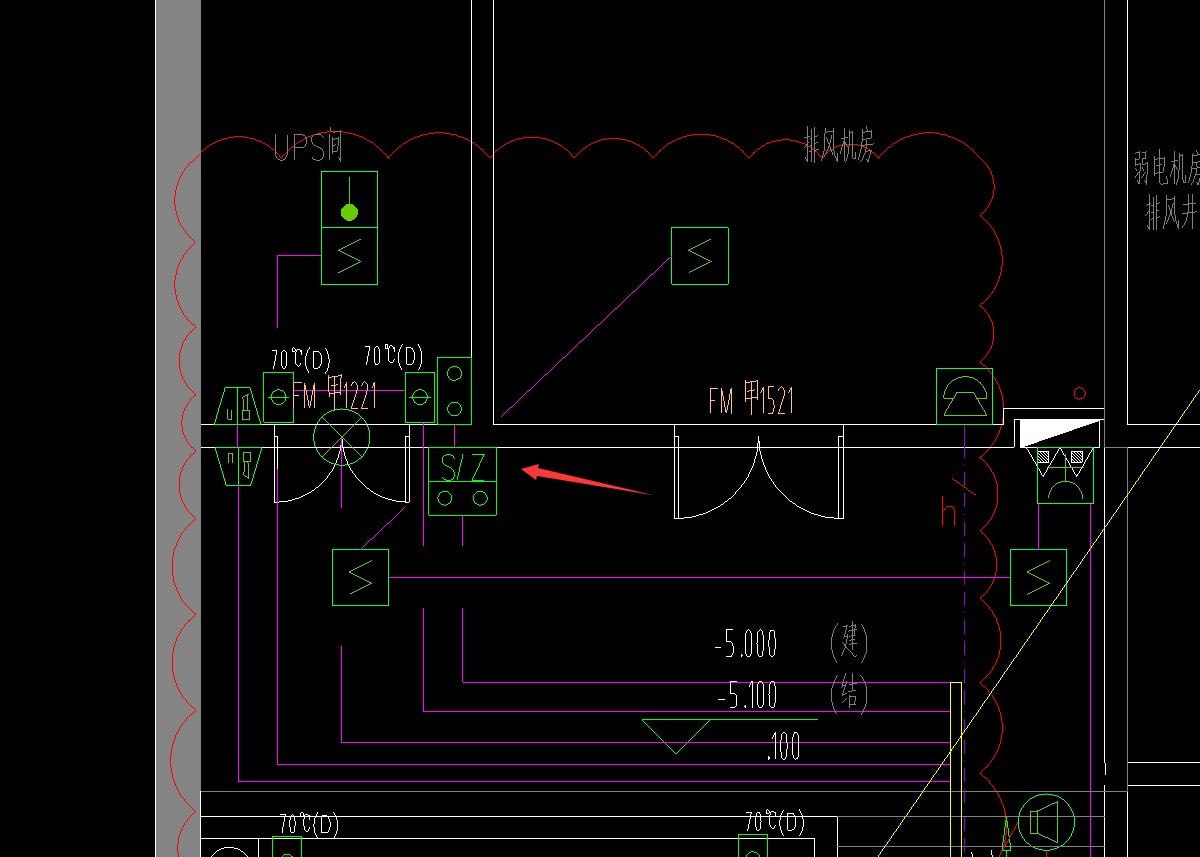Select the two-circle module box symbol
Viewport: 1200px width, 857px height.
[454, 390]
